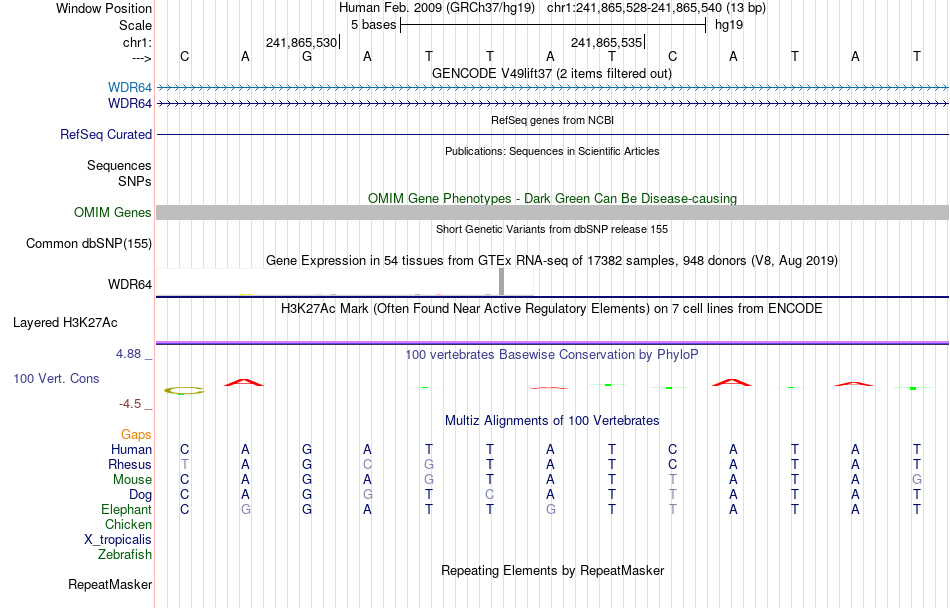This screenshot has width=950, height=608.
Task: Click the RefSeq Curated intron line
Action: click(552, 134)
